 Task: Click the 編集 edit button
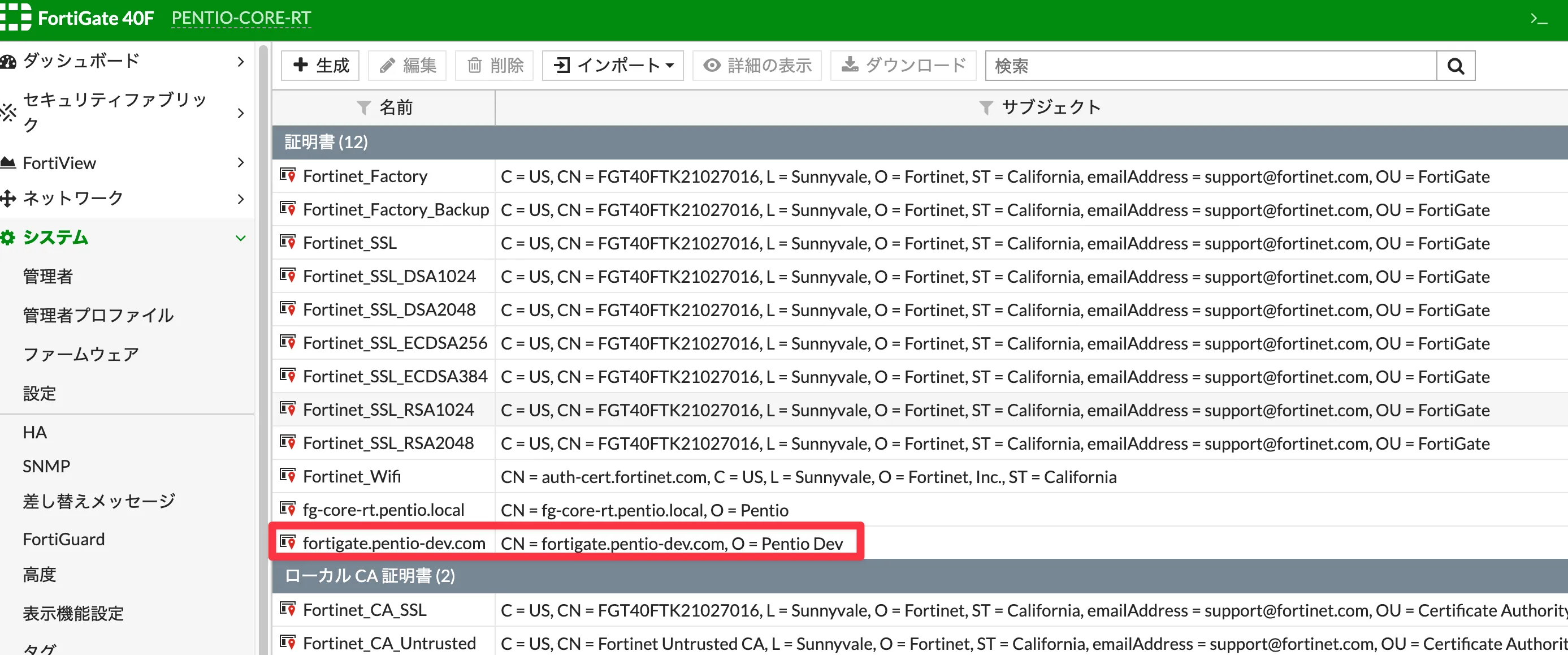407,66
